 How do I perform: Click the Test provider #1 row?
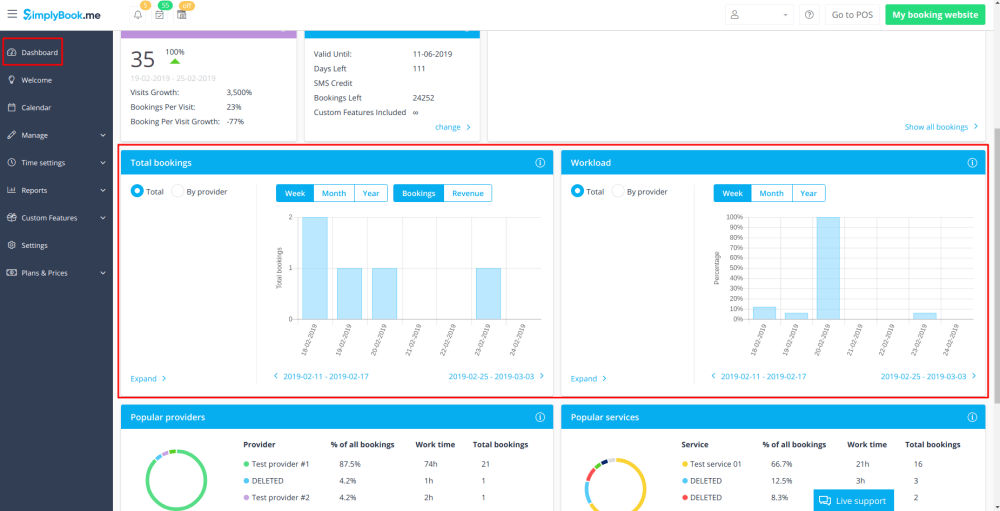tap(386, 464)
